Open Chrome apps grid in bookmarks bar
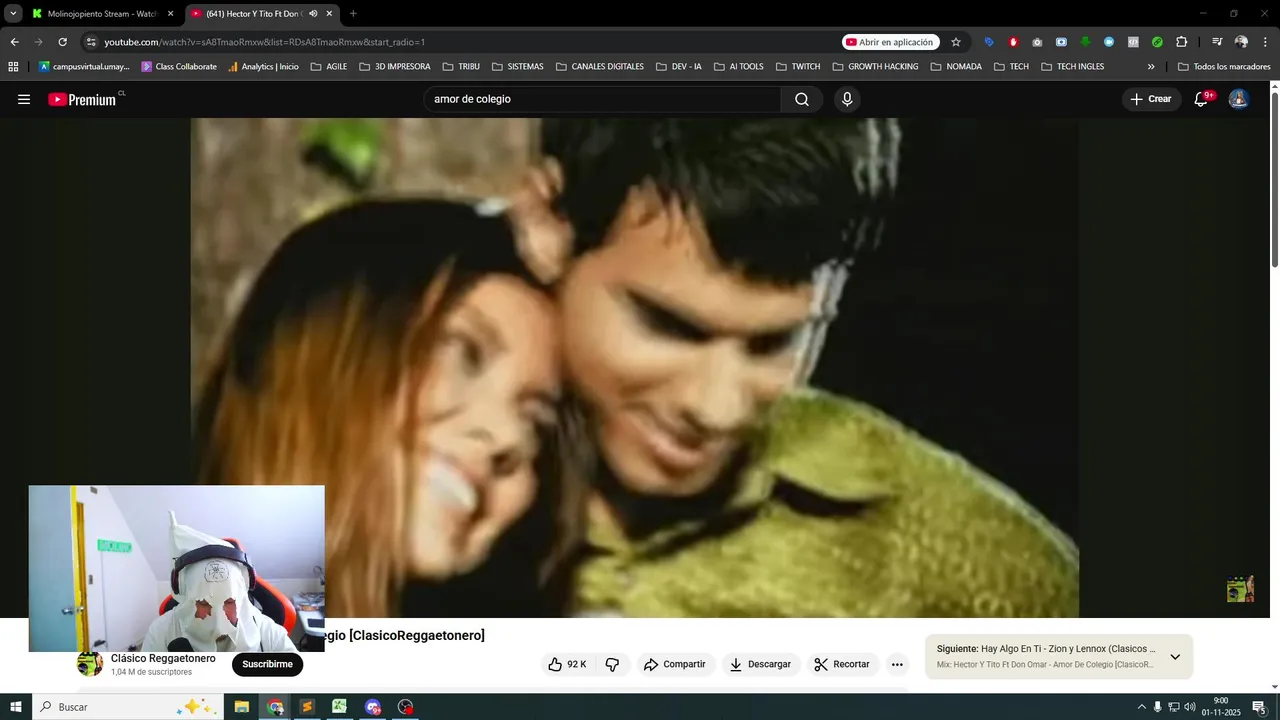Screen dimensions: 1280x720 tap(13, 67)
